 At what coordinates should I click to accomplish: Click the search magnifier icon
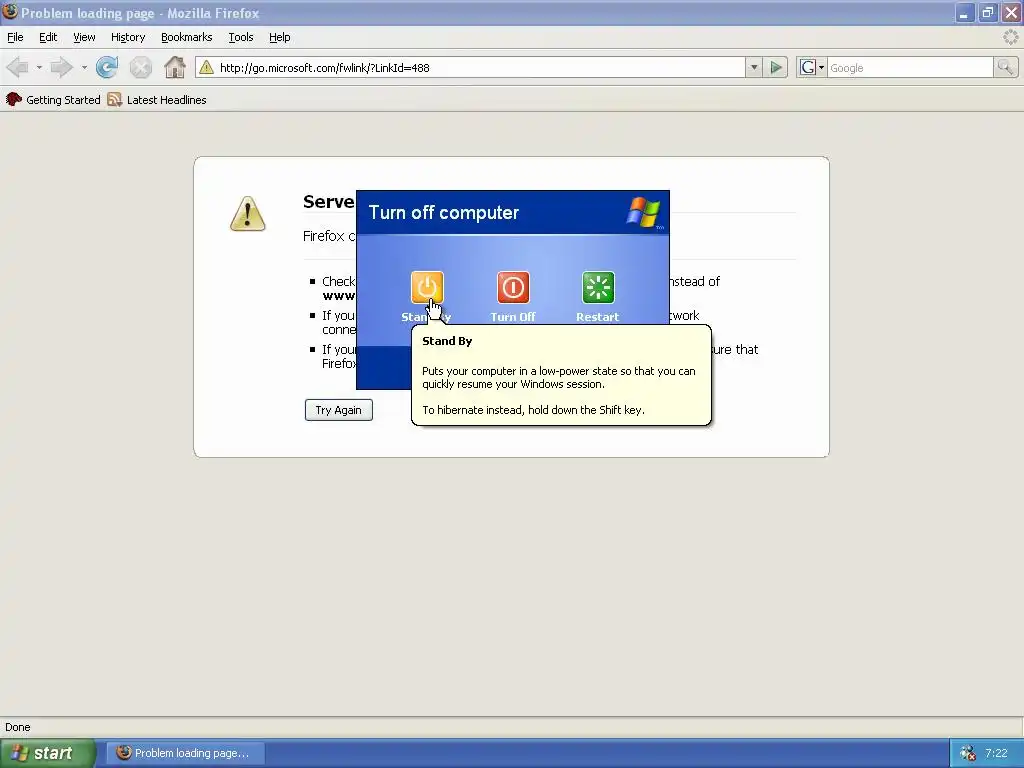1005,67
